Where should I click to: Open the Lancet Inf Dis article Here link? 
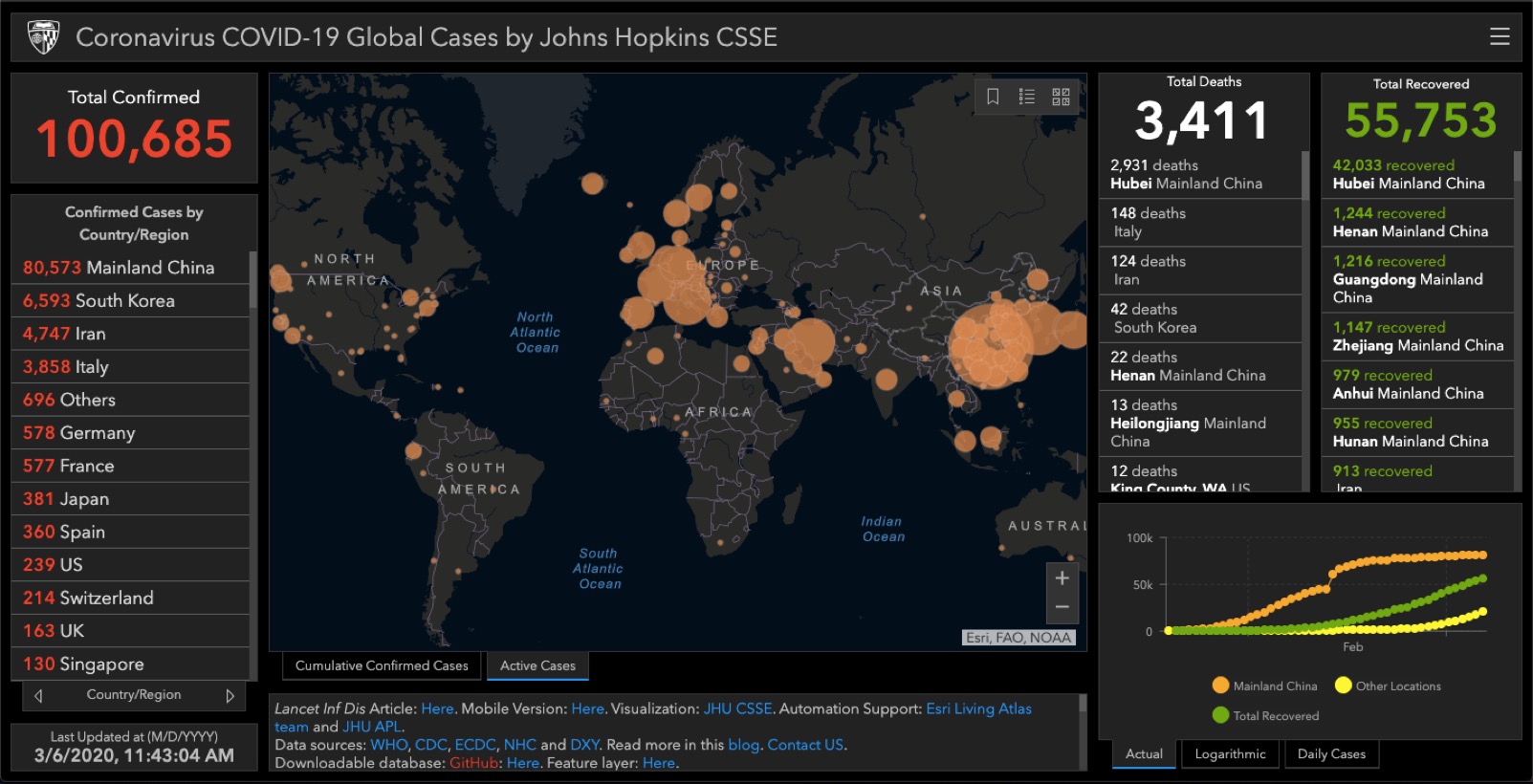tap(437, 708)
